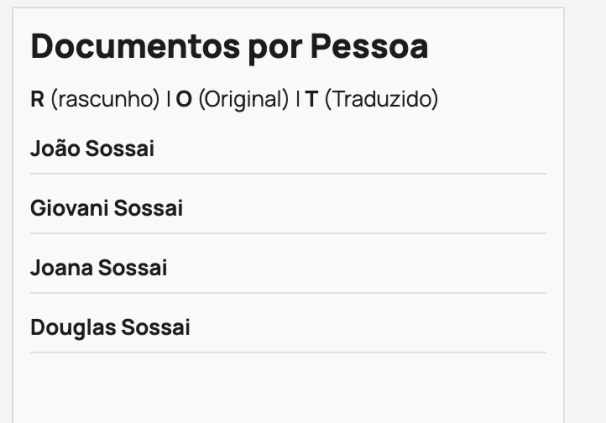Click the divider line under Douglas Sossai
The image size is (606, 423).
click(288, 352)
